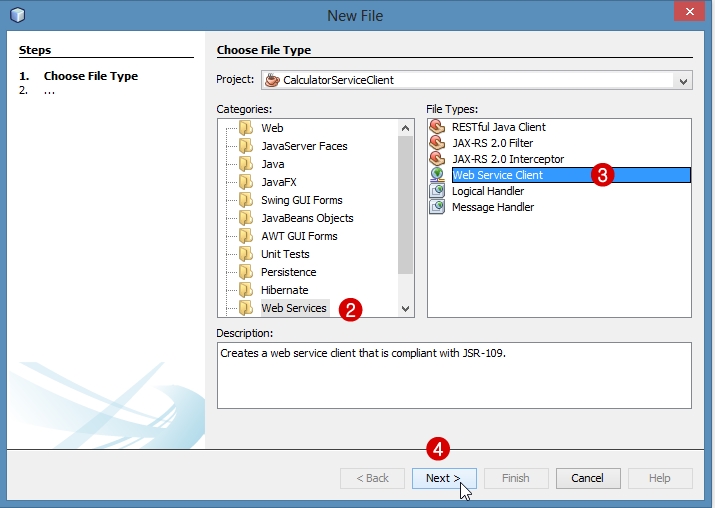This screenshot has height=508, width=715.
Task: Click the Persistence folder icon
Action: (x=246, y=272)
